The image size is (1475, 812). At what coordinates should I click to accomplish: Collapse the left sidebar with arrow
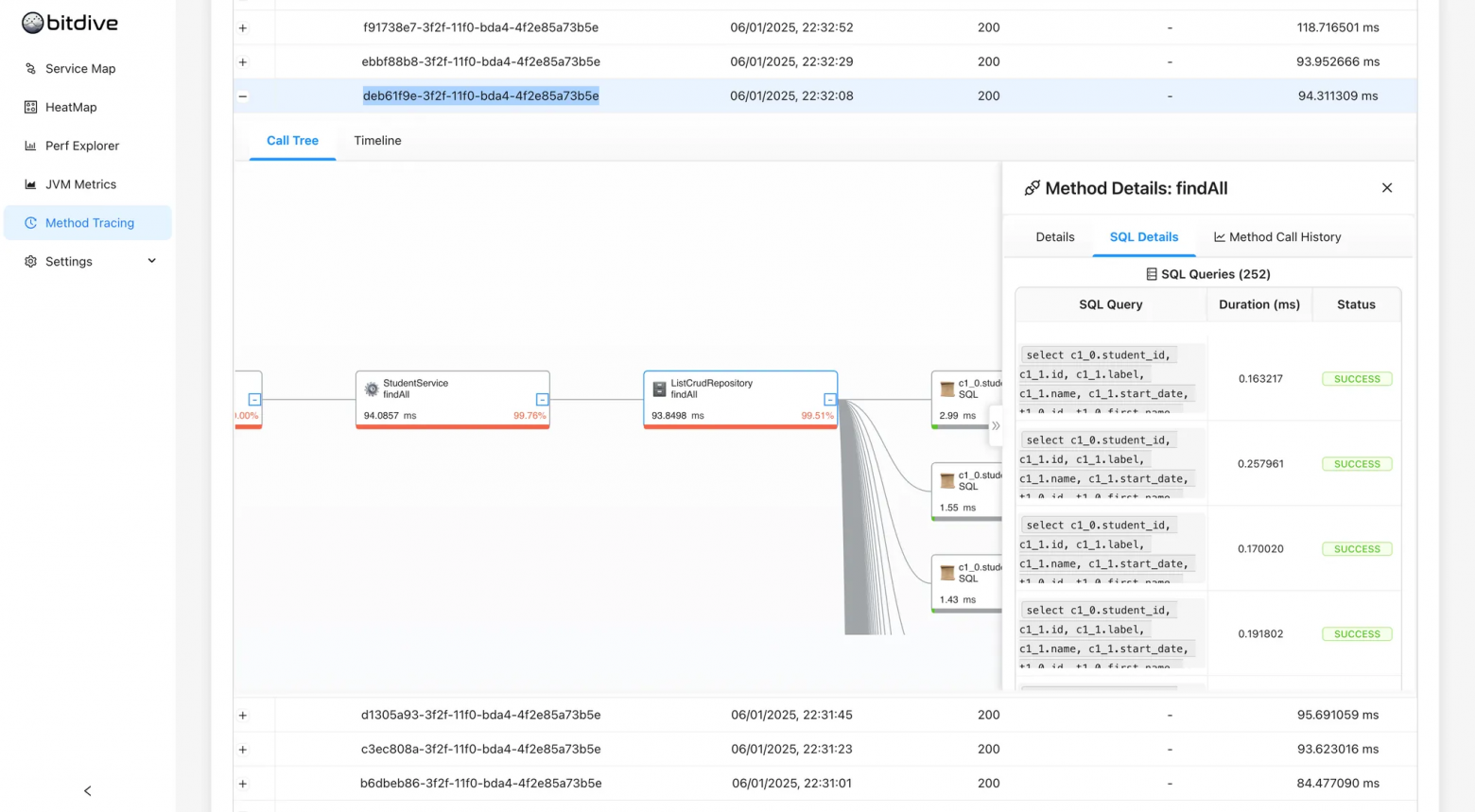point(88,791)
